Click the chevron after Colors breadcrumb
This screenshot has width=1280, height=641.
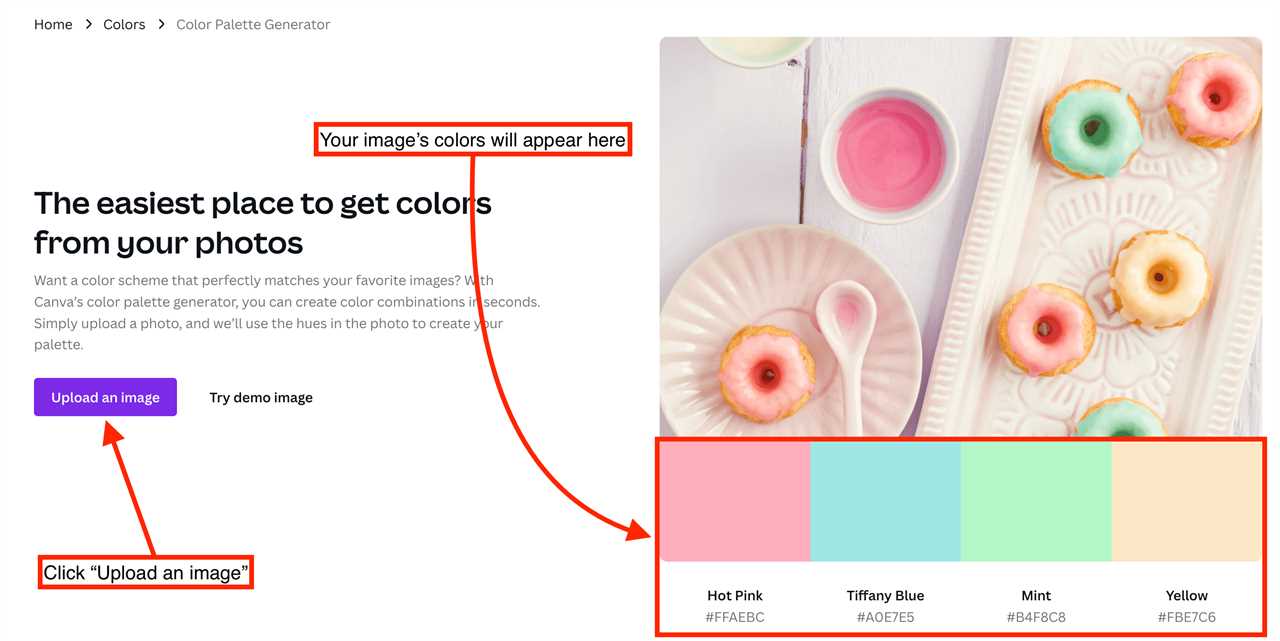[x=161, y=24]
